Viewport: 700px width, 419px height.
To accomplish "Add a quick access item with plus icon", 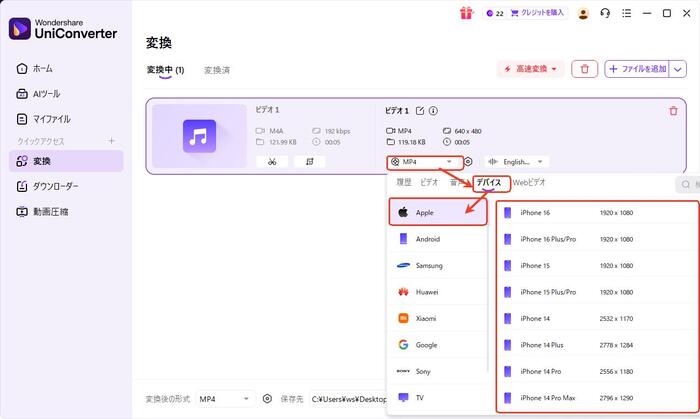I will click(112, 141).
